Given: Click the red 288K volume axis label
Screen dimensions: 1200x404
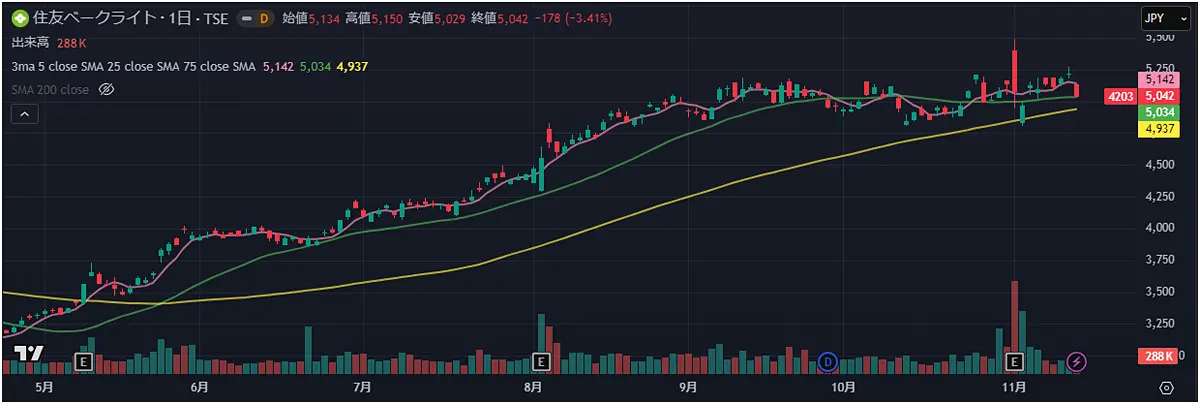Looking at the screenshot, I should click(x=1159, y=356).
